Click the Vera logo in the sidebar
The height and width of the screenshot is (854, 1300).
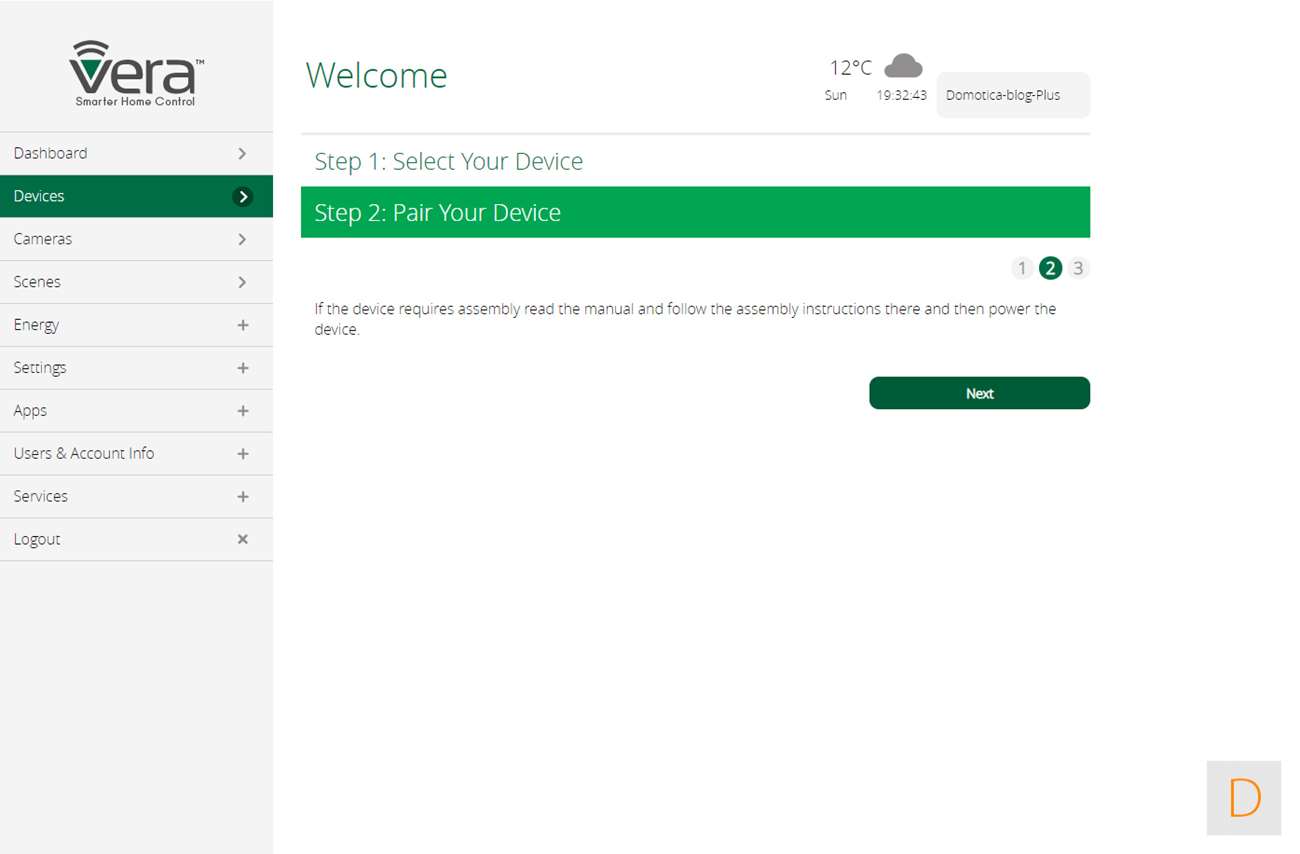(136, 73)
